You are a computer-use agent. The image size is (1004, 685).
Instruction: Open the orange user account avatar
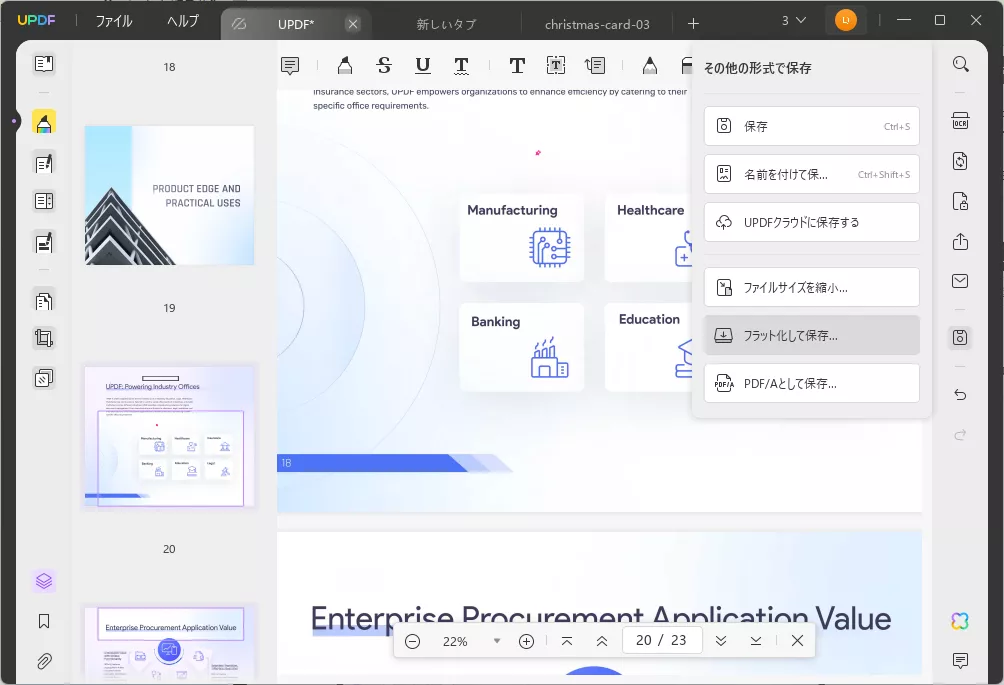coord(846,20)
